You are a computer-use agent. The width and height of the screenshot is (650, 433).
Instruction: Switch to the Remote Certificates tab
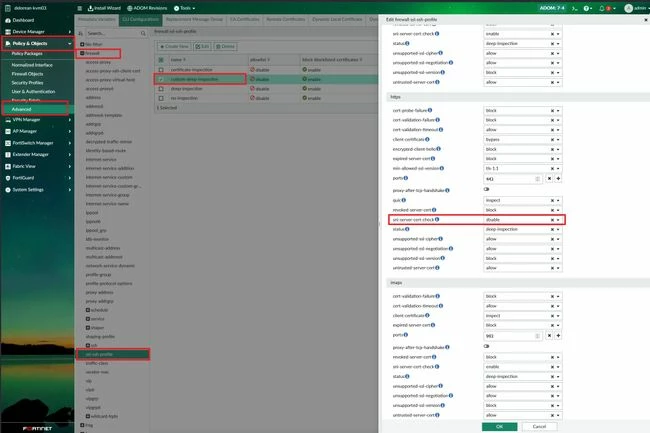tap(286, 19)
